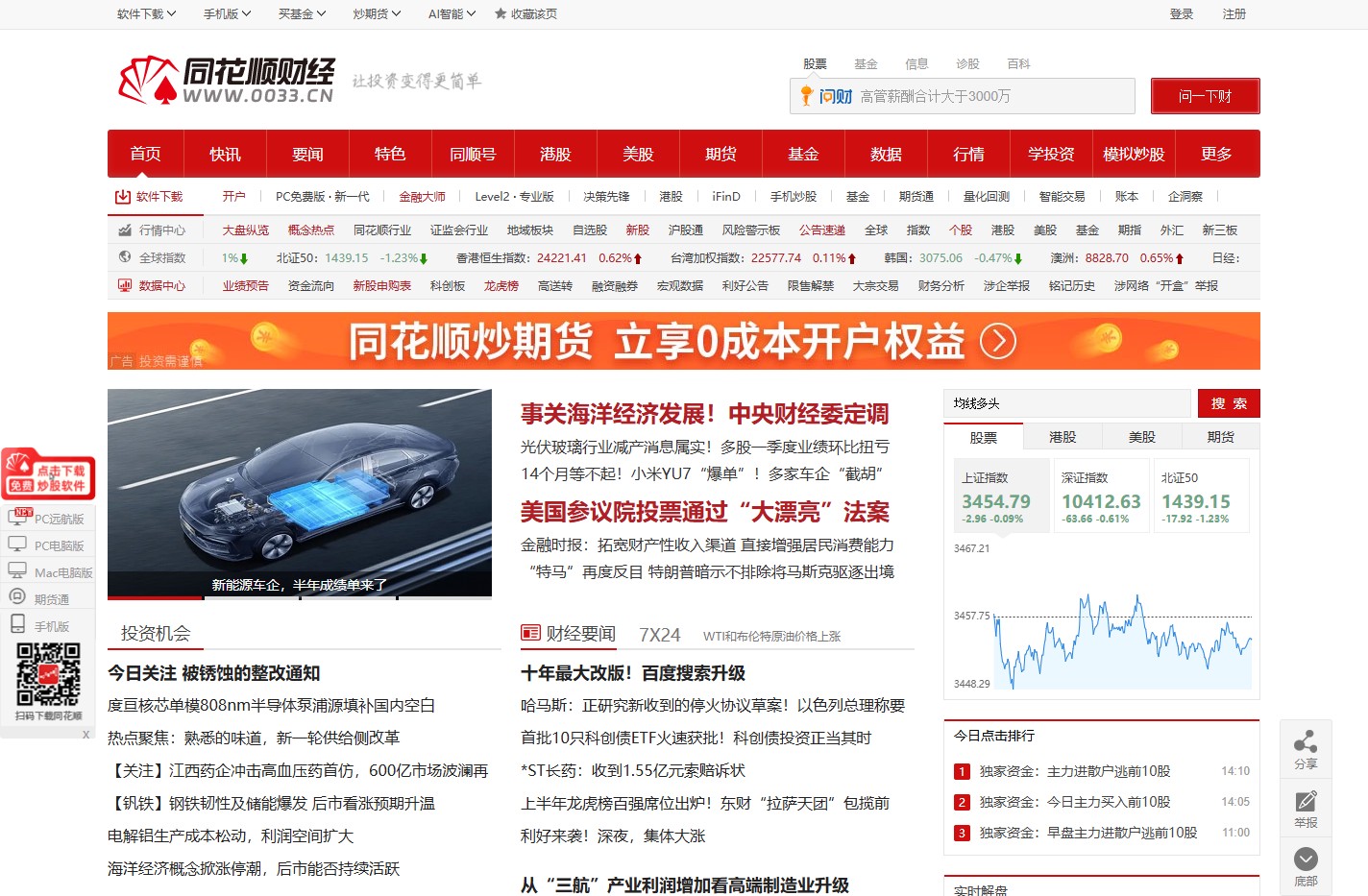Click the 同花顺炒期货 orange banner
1368x896 pixels.
click(x=684, y=341)
